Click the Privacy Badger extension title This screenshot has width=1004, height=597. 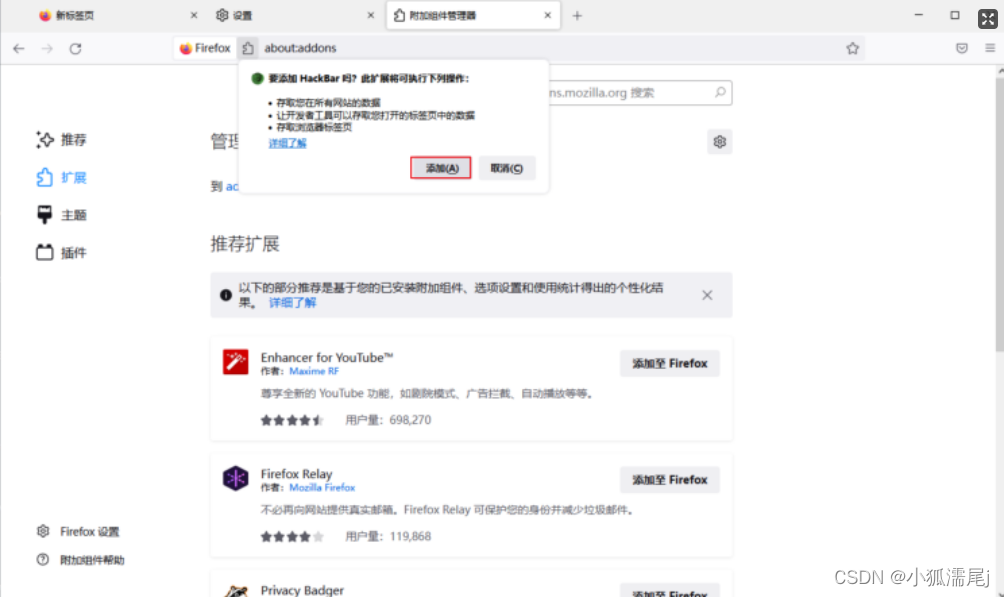tap(302, 590)
